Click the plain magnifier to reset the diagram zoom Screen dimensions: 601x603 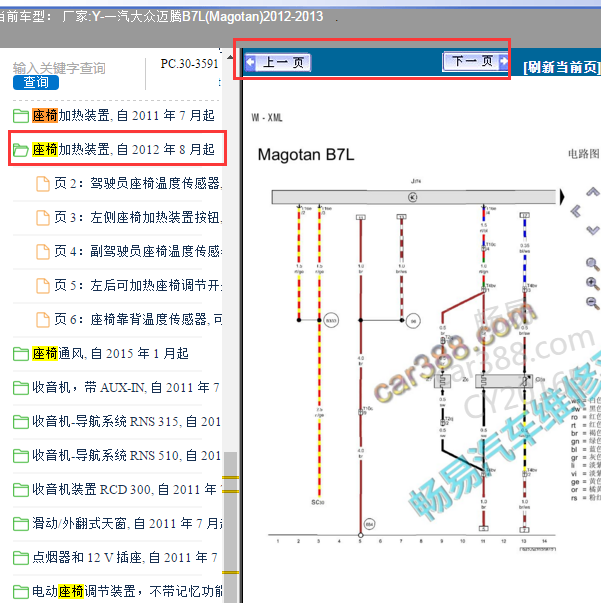[x=592, y=264]
